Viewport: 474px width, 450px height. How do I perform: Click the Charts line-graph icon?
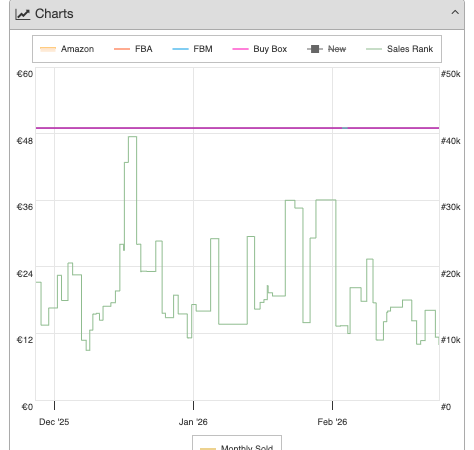pos(23,14)
